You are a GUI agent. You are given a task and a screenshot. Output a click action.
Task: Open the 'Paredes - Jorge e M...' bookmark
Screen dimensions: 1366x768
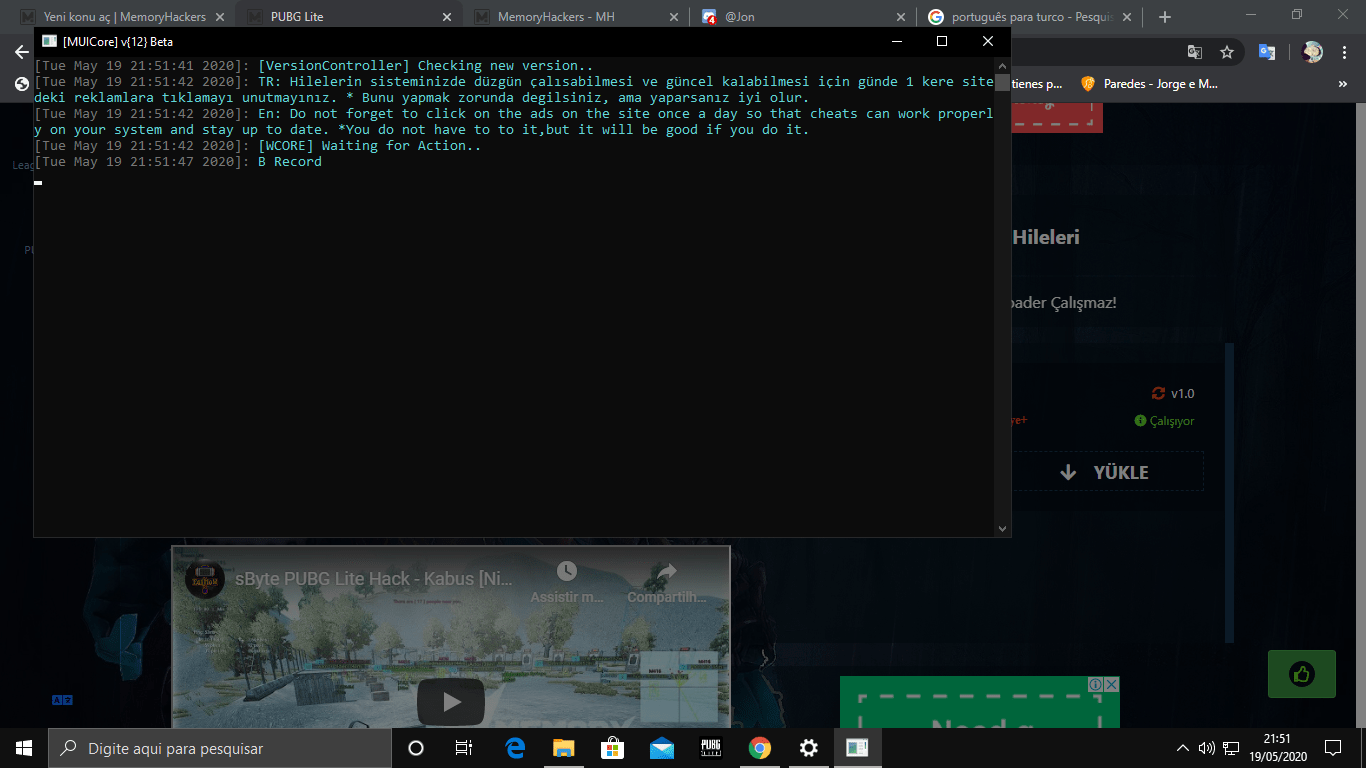click(x=1149, y=84)
